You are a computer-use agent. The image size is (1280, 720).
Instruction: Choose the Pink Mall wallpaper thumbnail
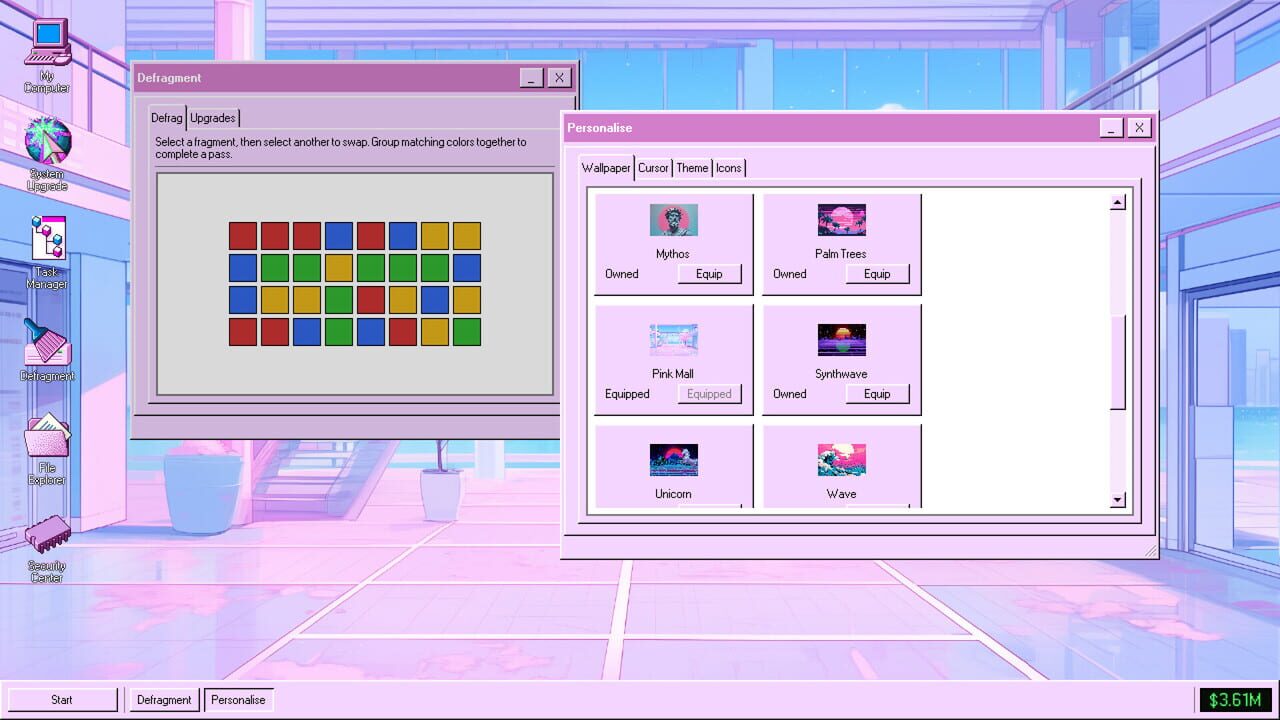tap(673, 340)
